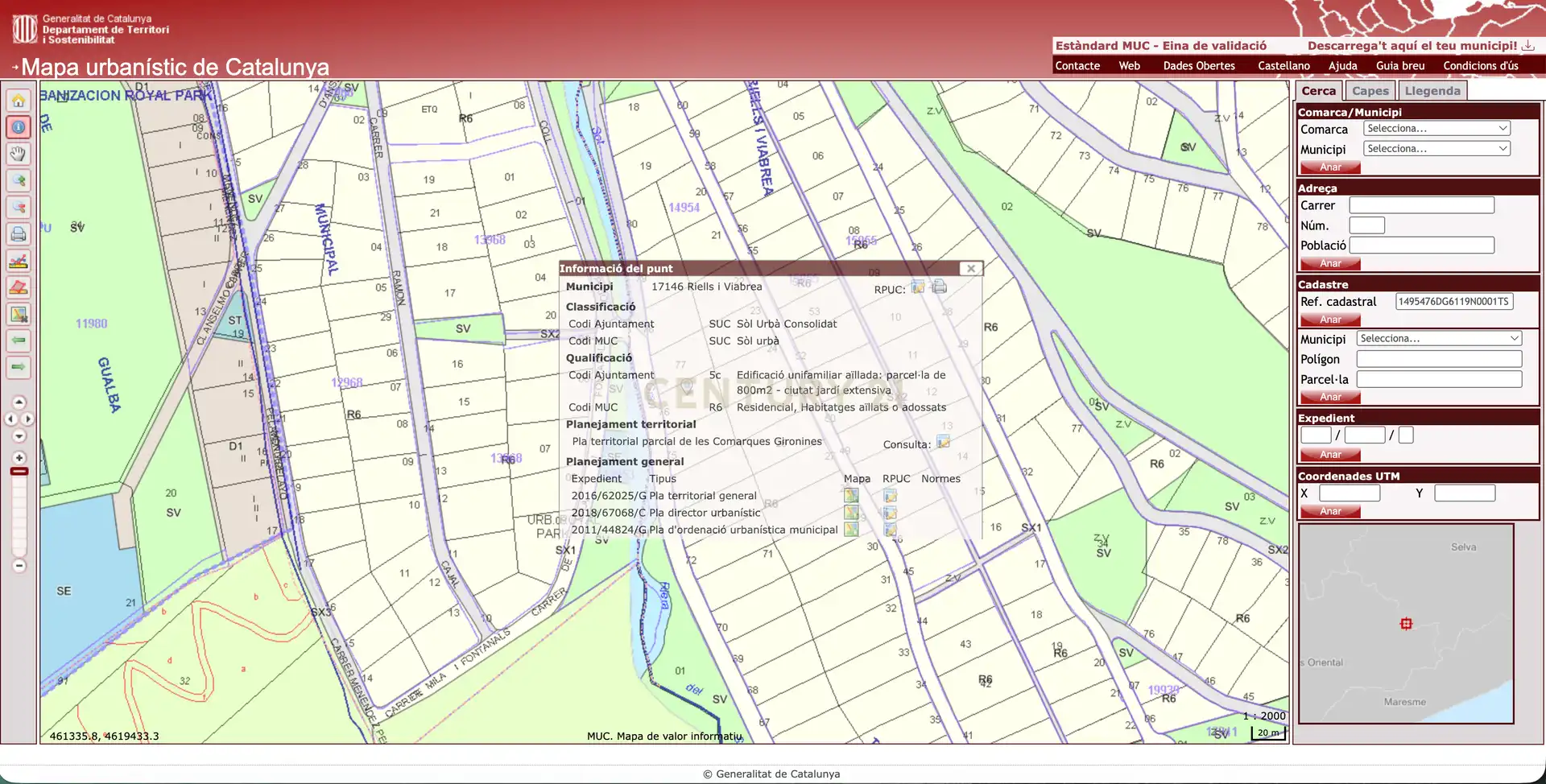The image size is (1546, 784).
Task: Open the Guia breu menu link
Action: click(1400, 66)
